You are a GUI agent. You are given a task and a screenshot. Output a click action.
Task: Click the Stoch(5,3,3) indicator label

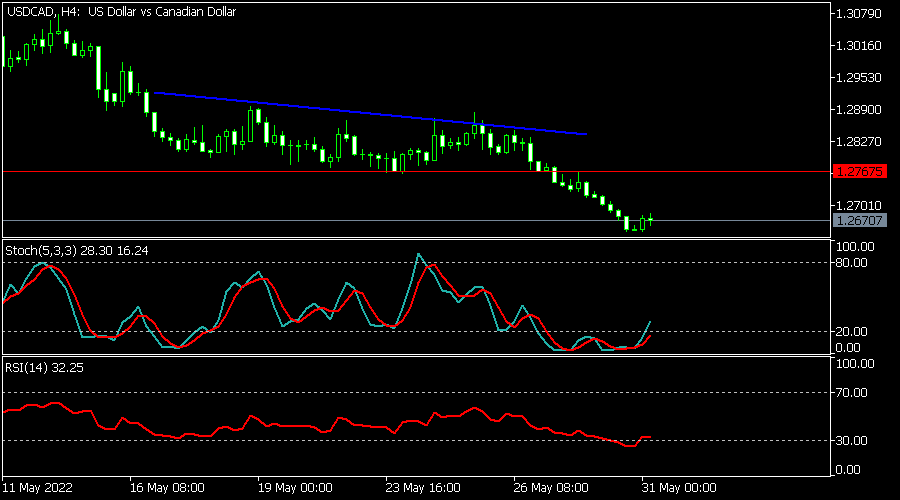76,251
